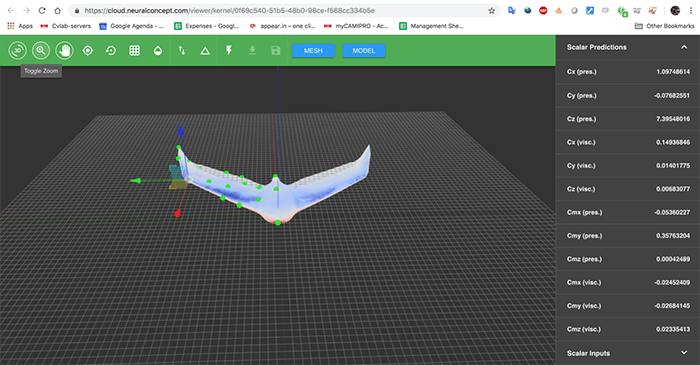This screenshot has height=365, width=700.
Task: Click the lightning bolt run icon
Action: point(229,50)
